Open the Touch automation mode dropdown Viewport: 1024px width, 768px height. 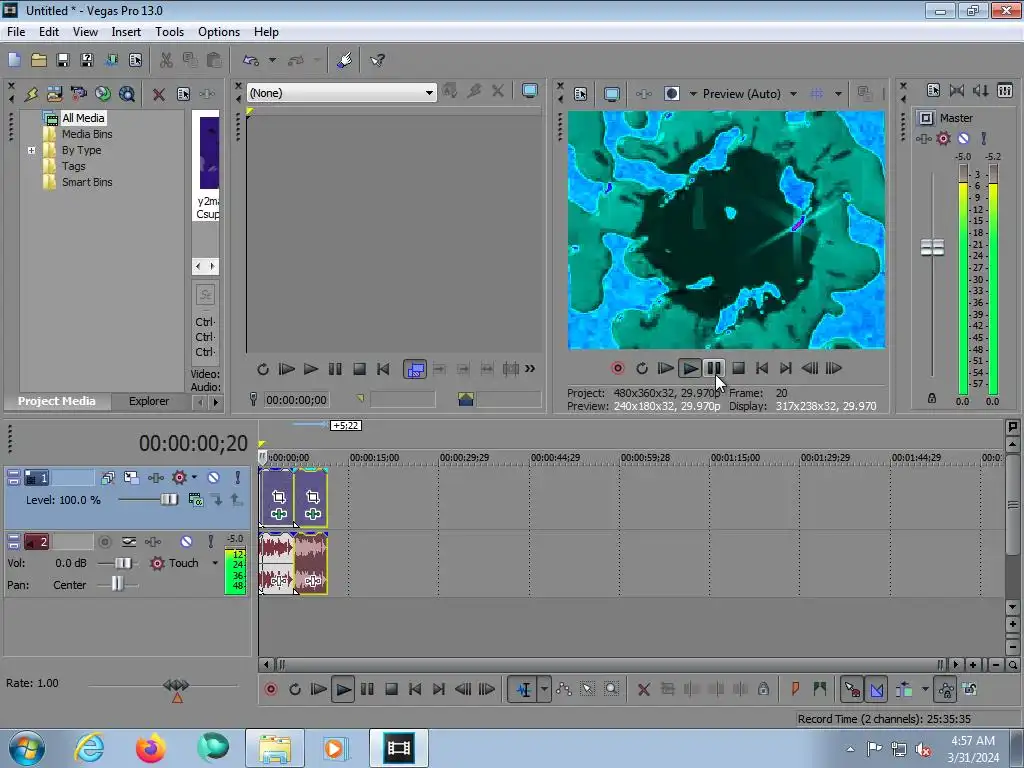click(x=214, y=563)
